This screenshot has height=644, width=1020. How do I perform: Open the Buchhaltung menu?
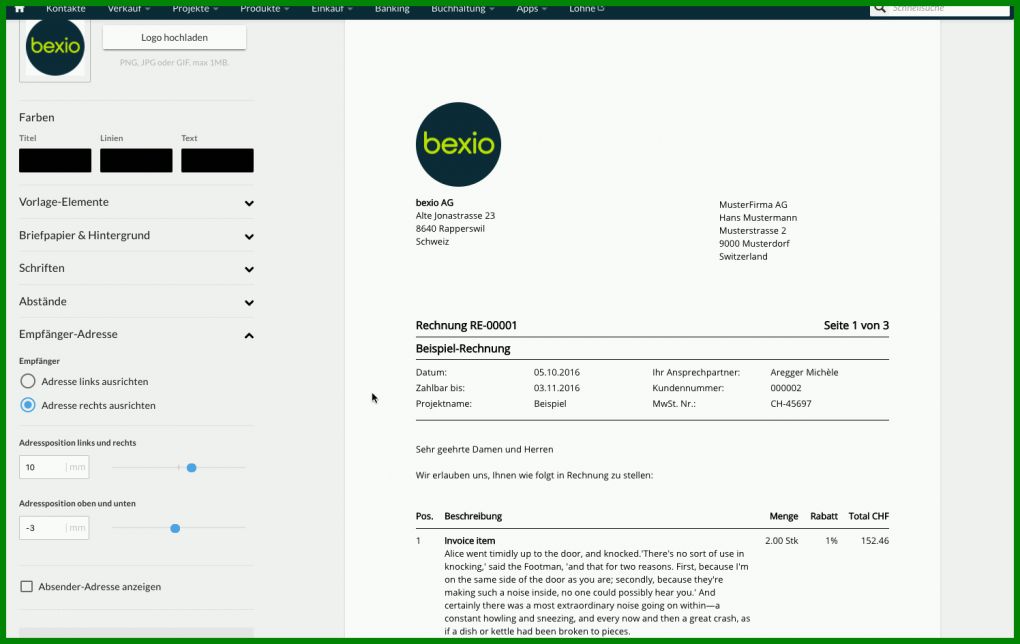pos(463,9)
